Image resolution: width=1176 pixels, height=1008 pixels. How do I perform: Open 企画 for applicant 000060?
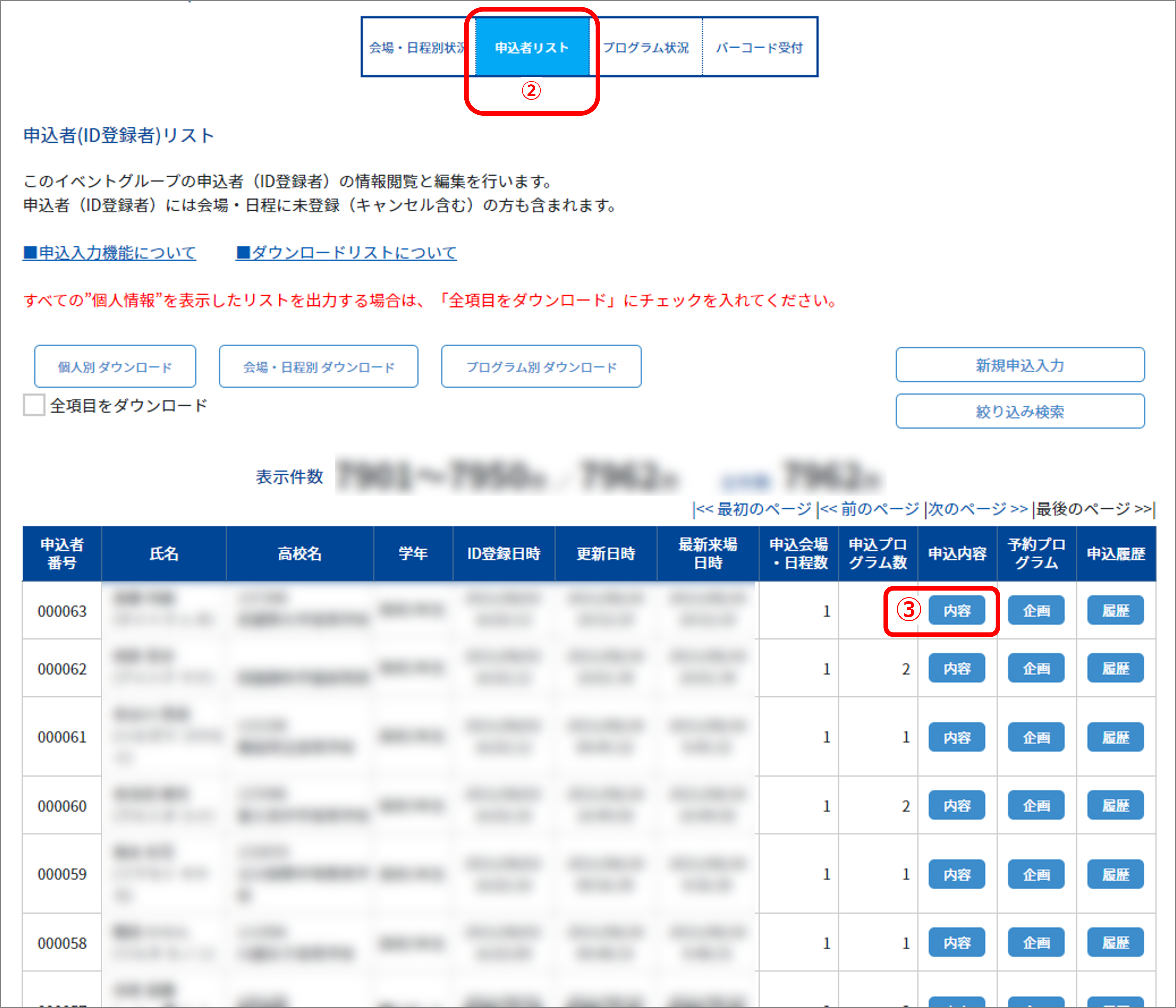coord(1037,806)
